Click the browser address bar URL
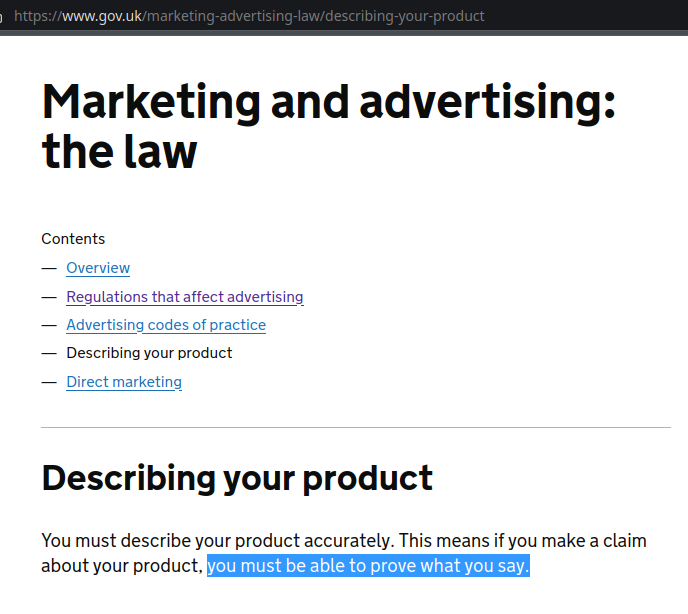This screenshot has height=614, width=688. 250,16
